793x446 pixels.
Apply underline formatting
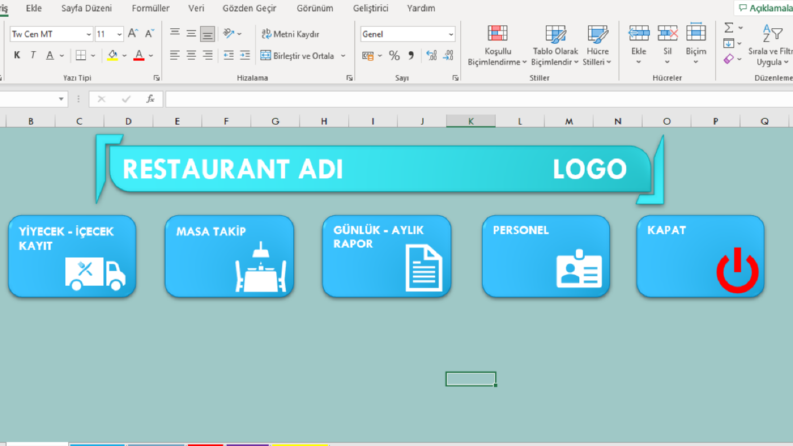(50, 55)
